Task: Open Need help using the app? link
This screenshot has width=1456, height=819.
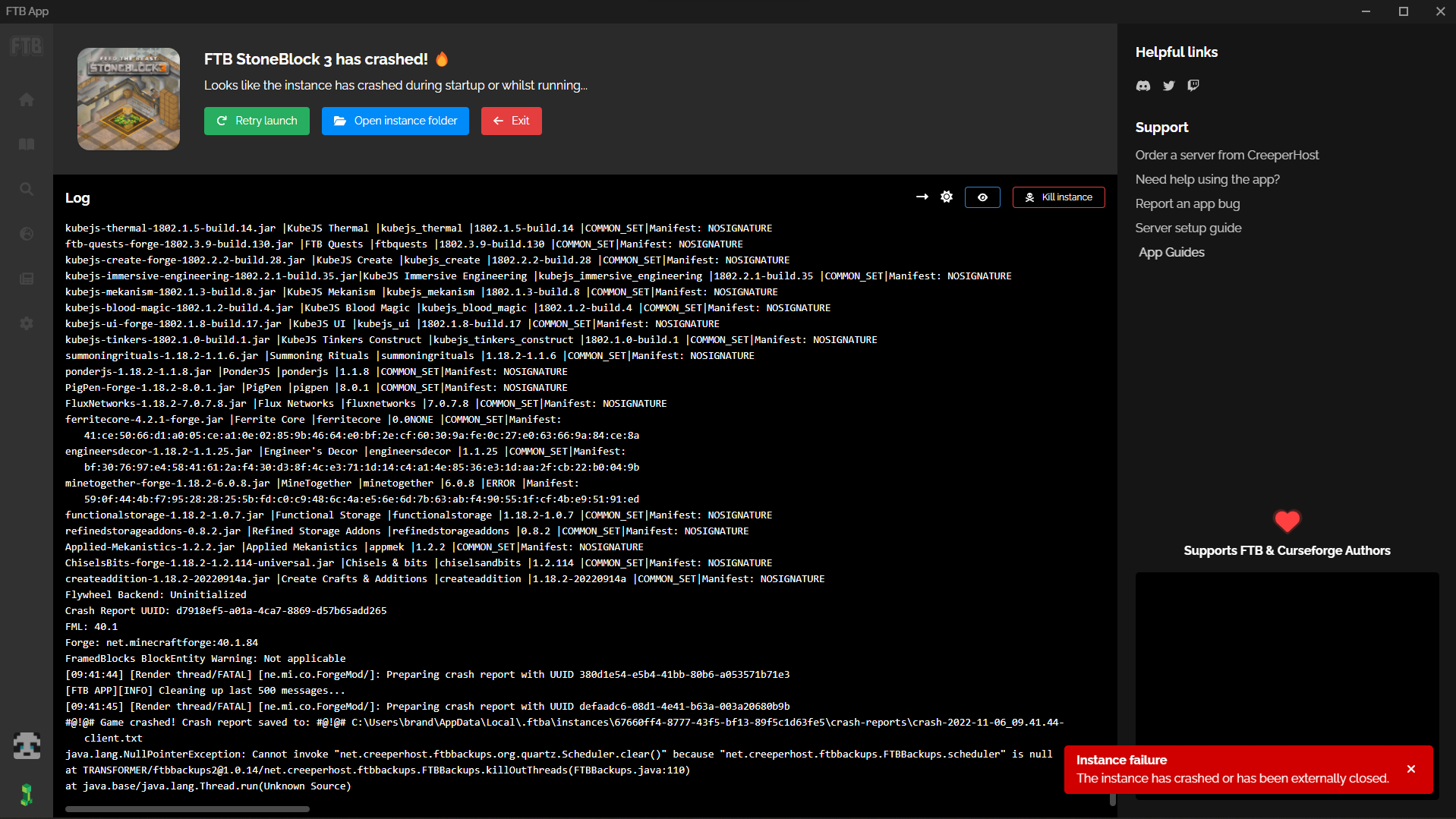Action: (x=1207, y=179)
